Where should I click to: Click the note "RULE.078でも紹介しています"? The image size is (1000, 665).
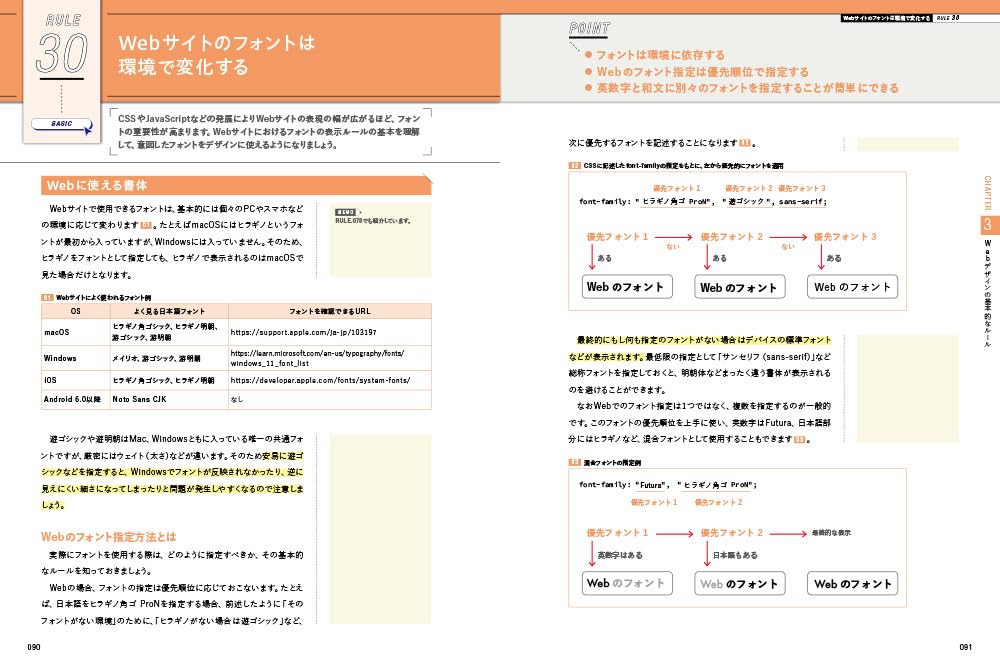tap(373, 221)
